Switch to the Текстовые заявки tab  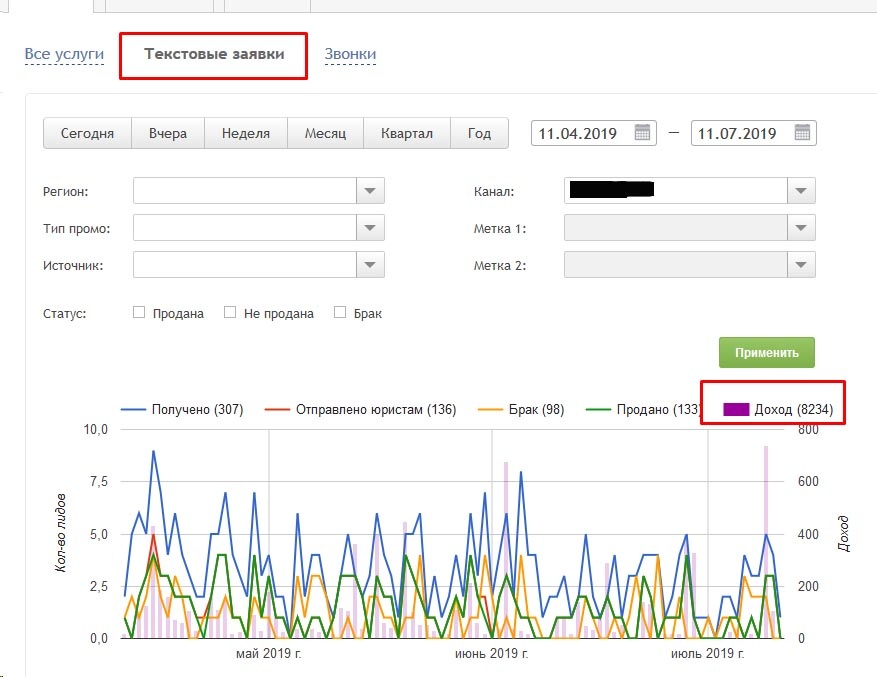pyautogui.click(x=213, y=54)
